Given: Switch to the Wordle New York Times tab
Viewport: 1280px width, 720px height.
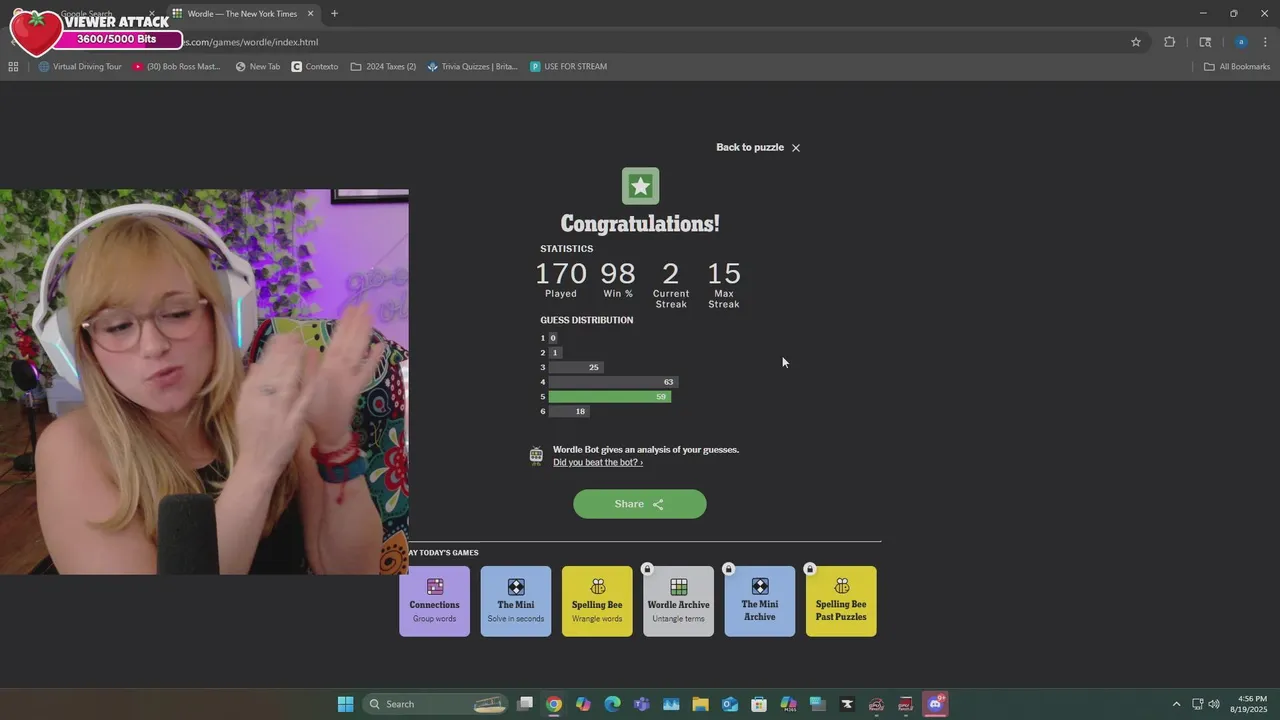Looking at the screenshot, I should pos(240,13).
